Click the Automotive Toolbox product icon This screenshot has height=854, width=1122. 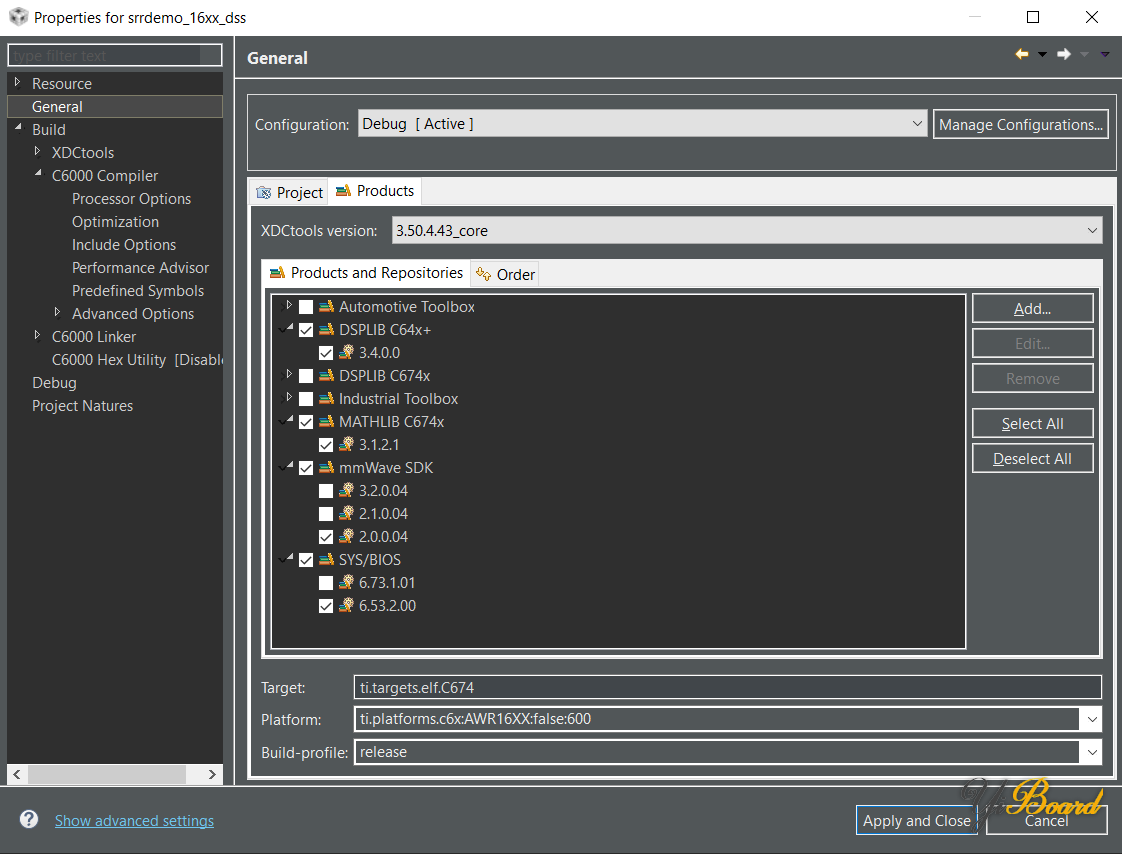[x=326, y=307]
